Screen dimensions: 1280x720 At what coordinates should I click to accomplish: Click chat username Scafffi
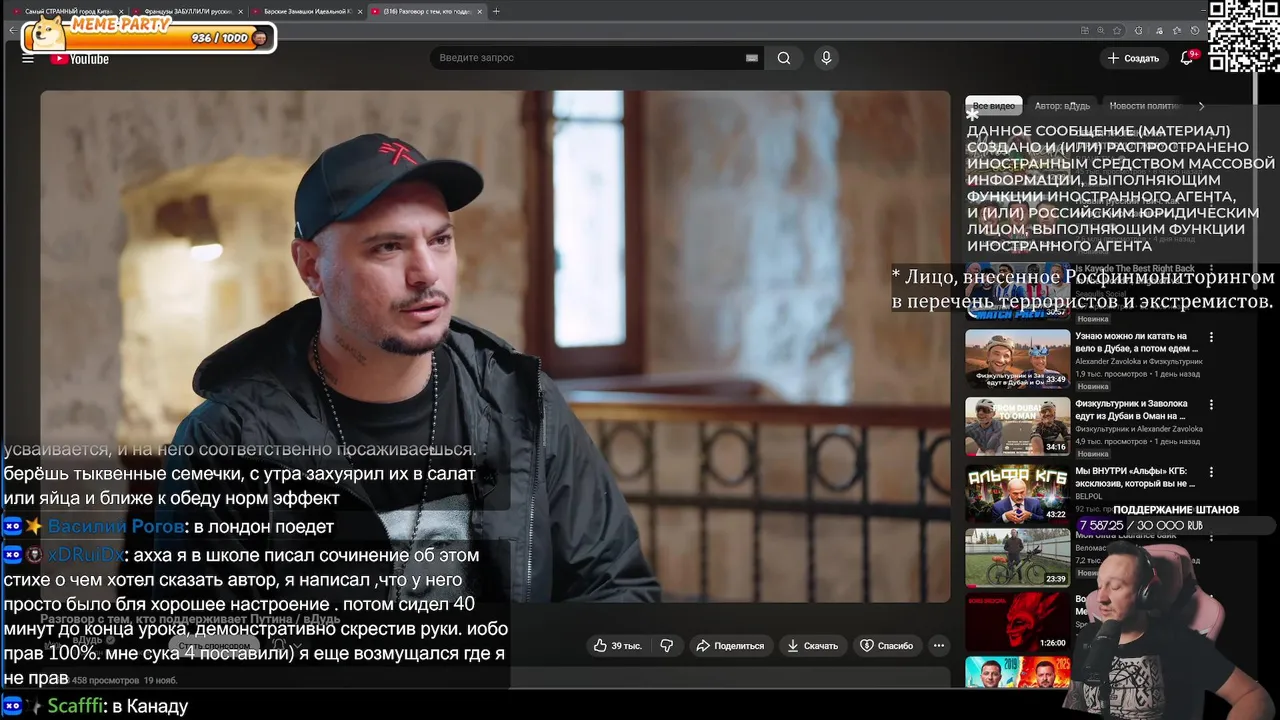click(76, 706)
